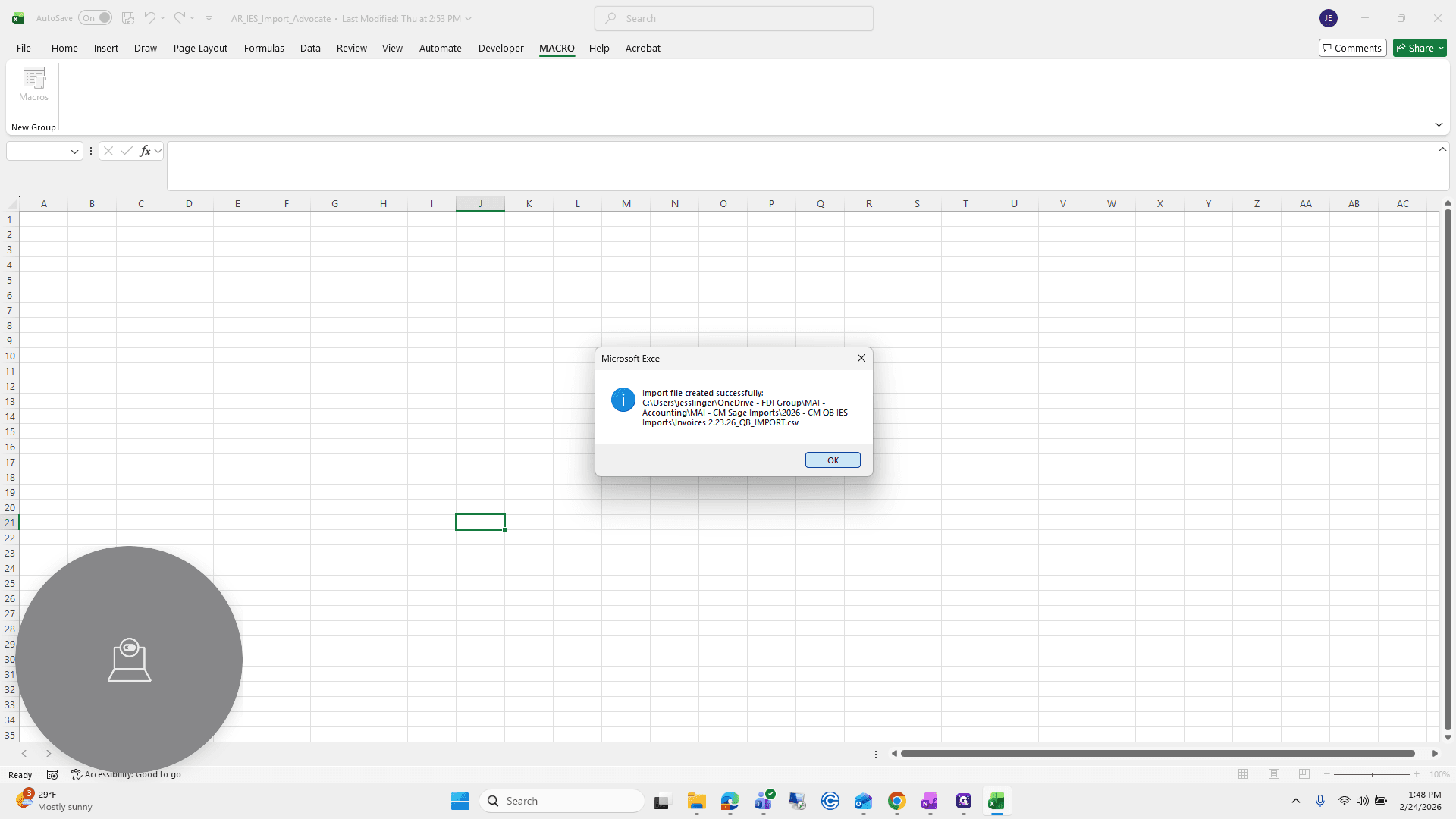Image resolution: width=1456 pixels, height=819 pixels.
Task: Open Microsoft Teams from the taskbar
Action: 764,801
